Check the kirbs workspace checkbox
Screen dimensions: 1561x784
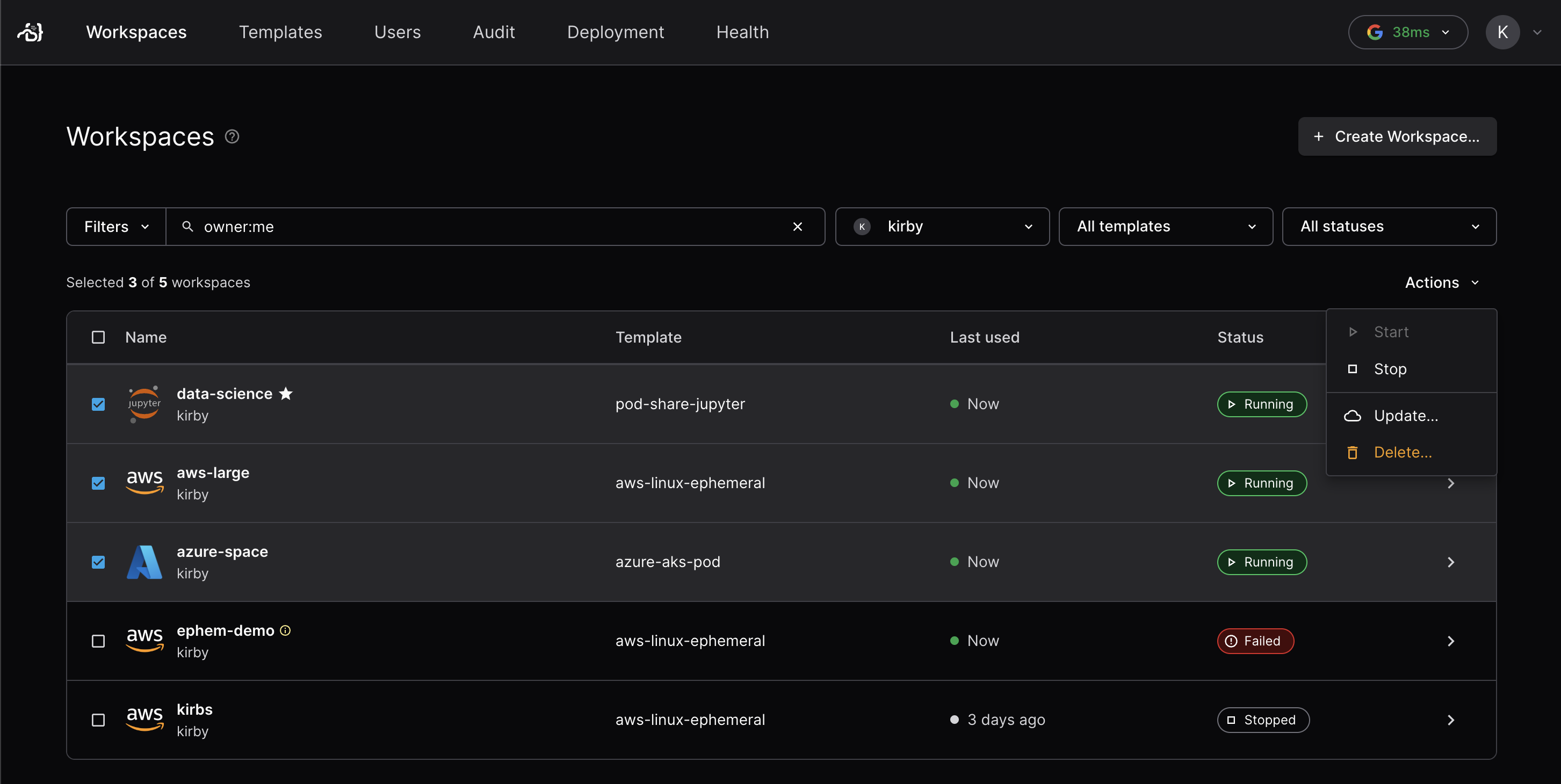click(x=98, y=720)
